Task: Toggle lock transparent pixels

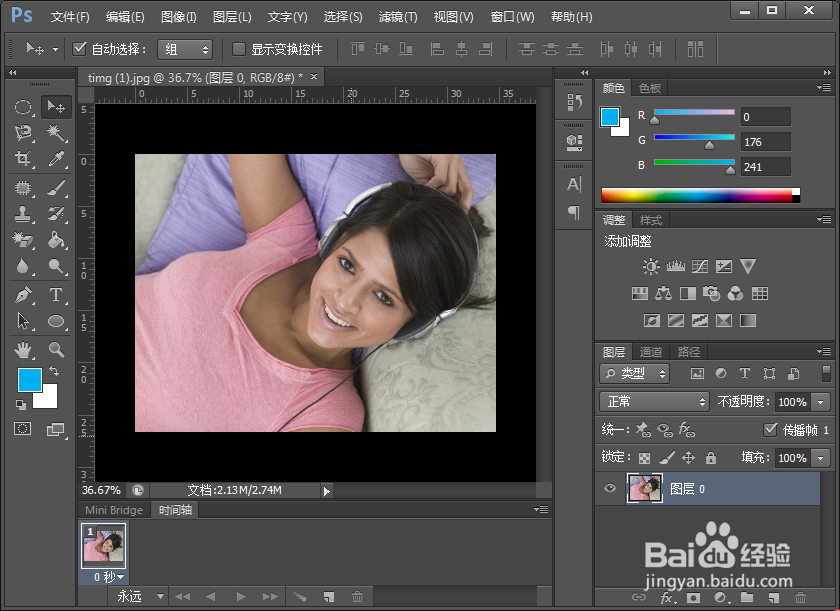Action: coord(644,458)
